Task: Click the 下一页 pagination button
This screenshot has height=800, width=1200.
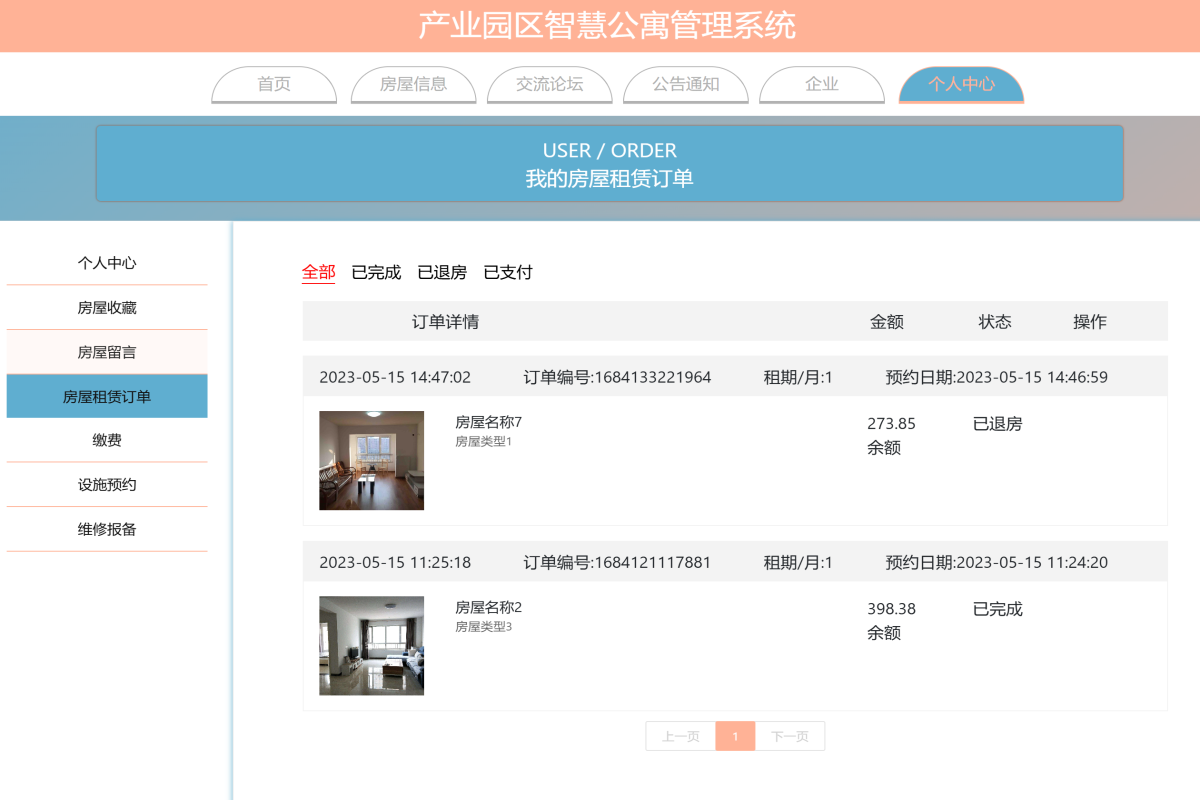Action: (x=790, y=736)
